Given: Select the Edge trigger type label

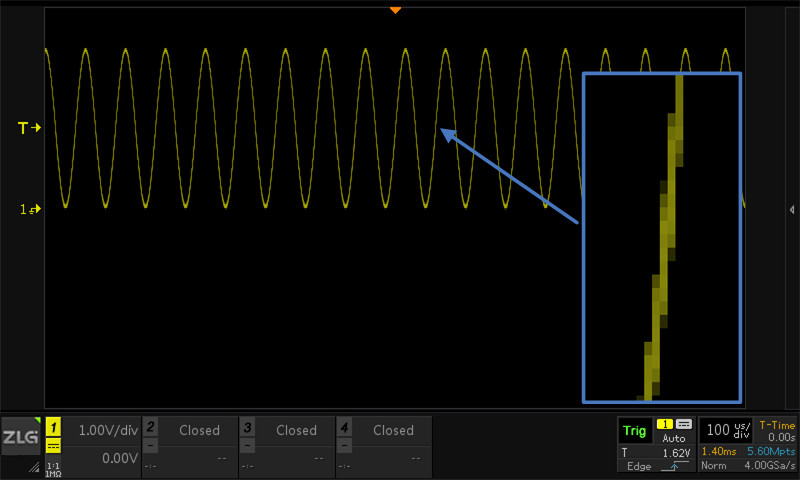Looking at the screenshot, I should (639, 466).
